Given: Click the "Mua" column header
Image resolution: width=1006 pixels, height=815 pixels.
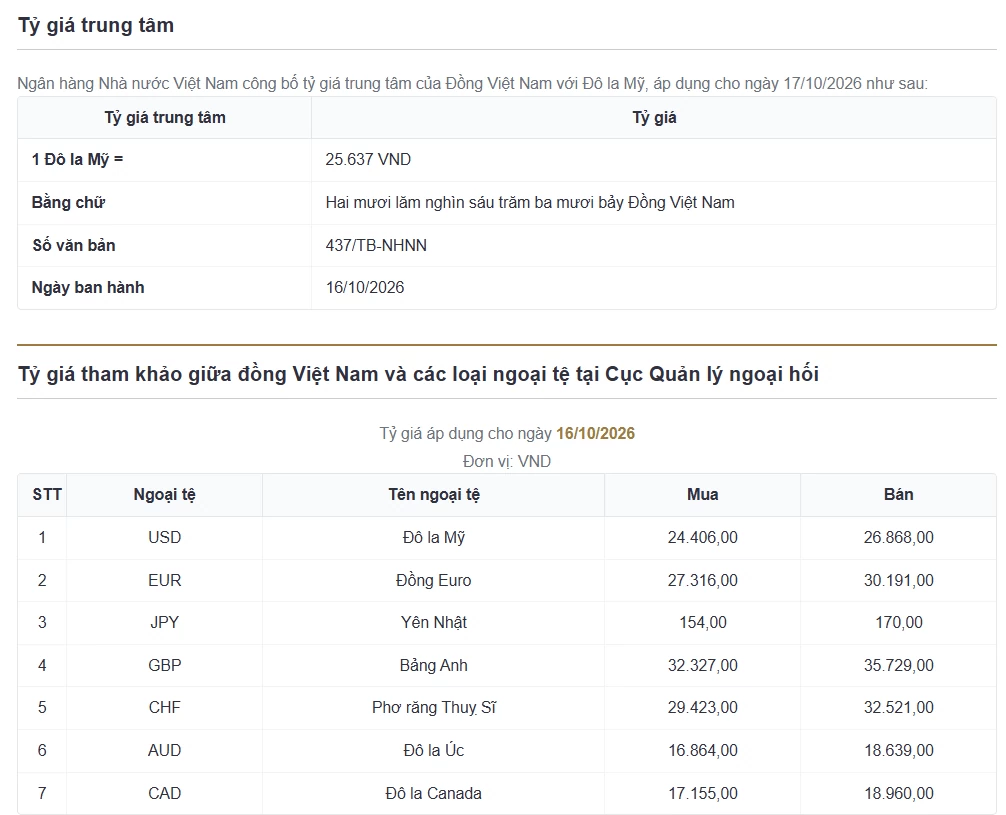Looking at the screenshot, I should (703, 495).
